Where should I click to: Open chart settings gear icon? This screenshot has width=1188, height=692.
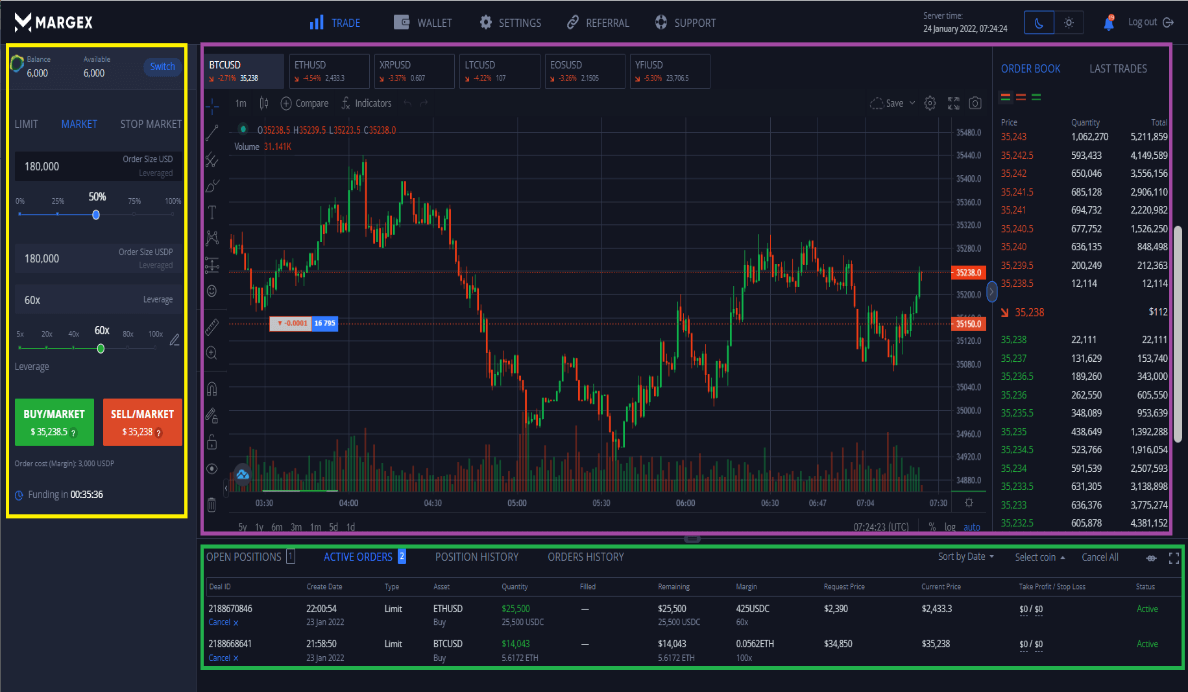pyautogui.click(x=930, y=103)
